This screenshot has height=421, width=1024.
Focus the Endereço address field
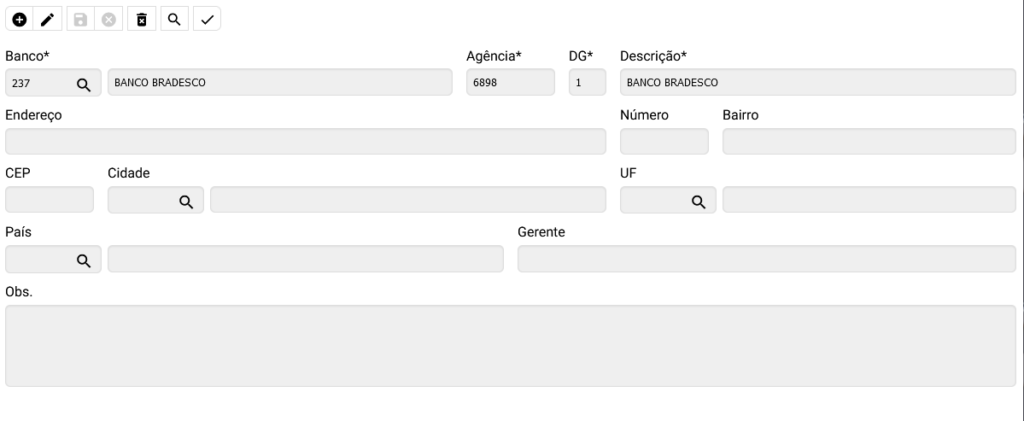pyautogui.click(x=305, y=142)
